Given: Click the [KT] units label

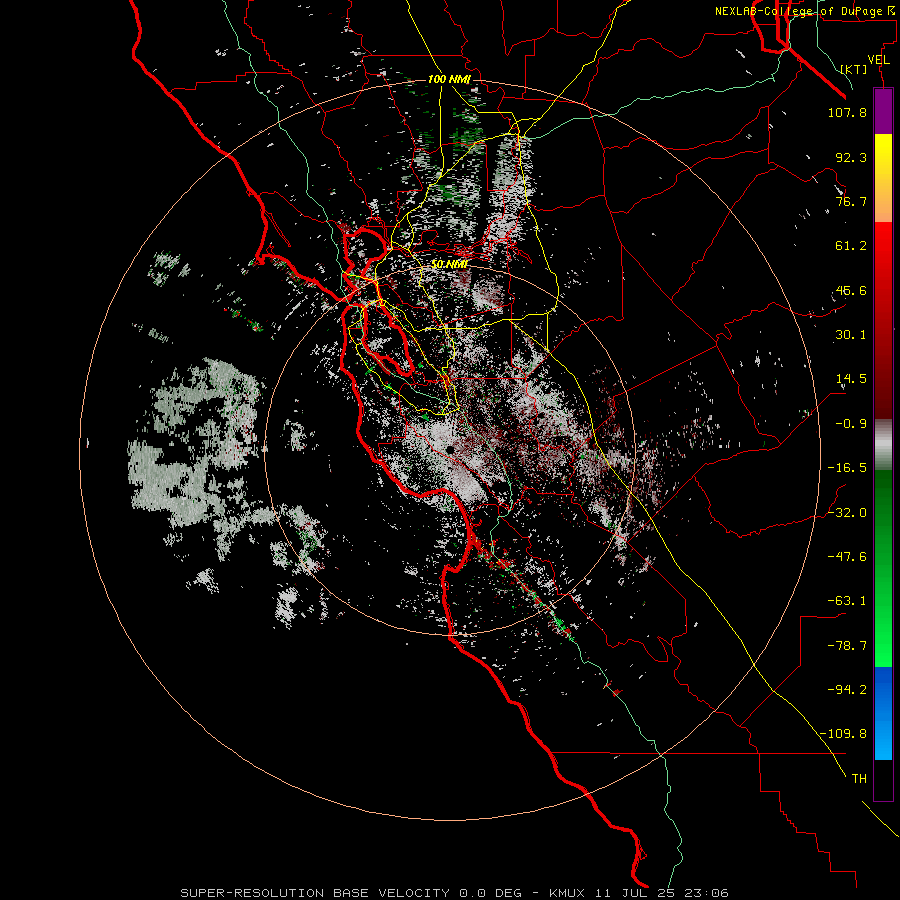Looking at the screenshot, I should click(x=853, y=69).
